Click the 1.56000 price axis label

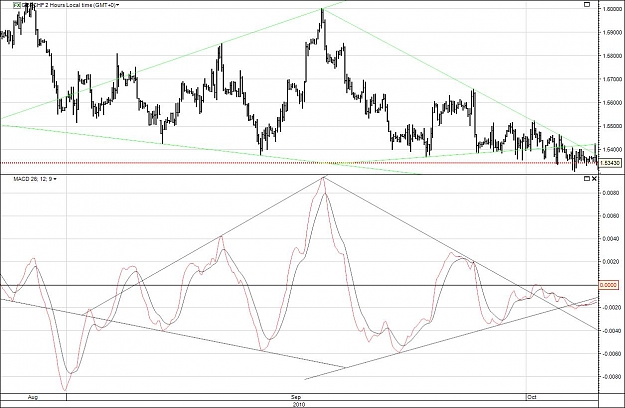[612, 102]
